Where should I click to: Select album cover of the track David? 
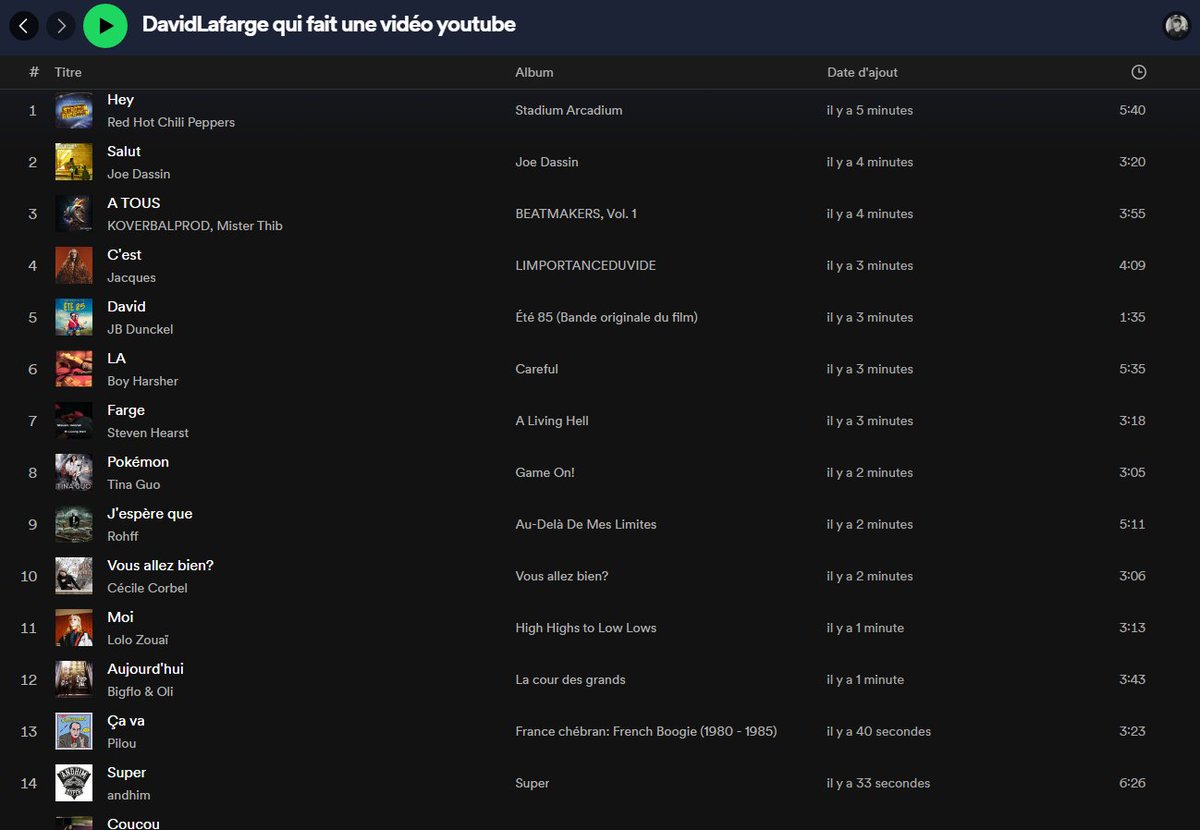click(74, 317)
